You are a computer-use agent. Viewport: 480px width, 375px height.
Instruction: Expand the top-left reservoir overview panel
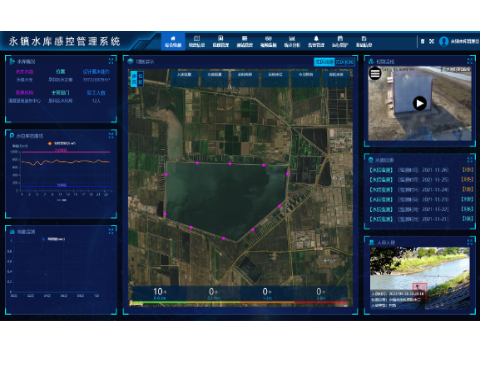point(111,61)
